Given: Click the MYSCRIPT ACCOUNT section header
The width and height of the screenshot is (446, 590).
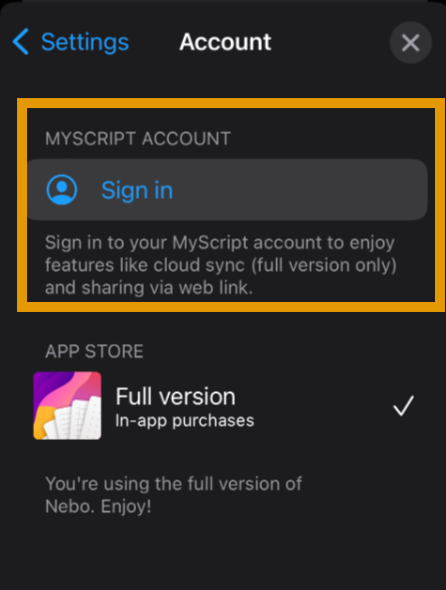Looking at the screenshot, I should pyautogui.click(x=138, y=138).
